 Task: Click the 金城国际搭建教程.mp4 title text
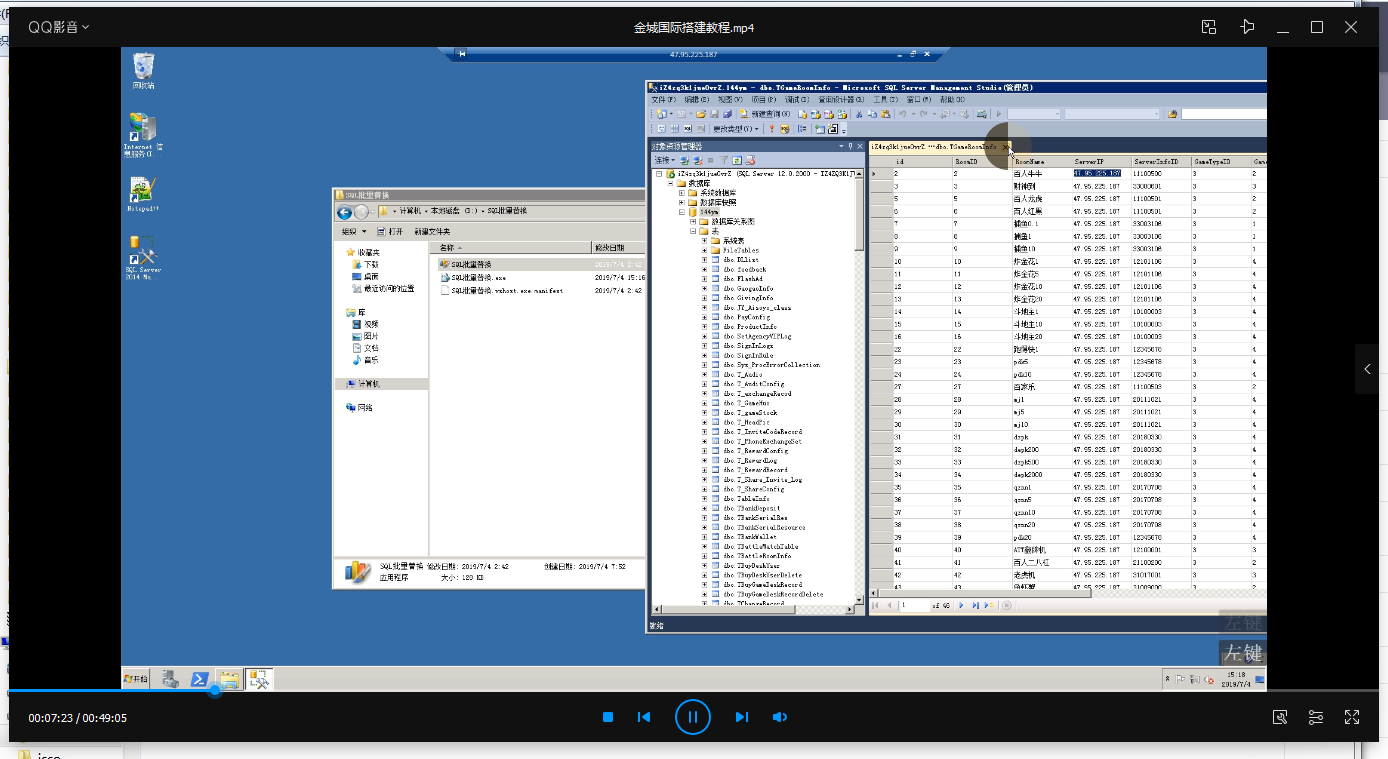pos(693,27)
